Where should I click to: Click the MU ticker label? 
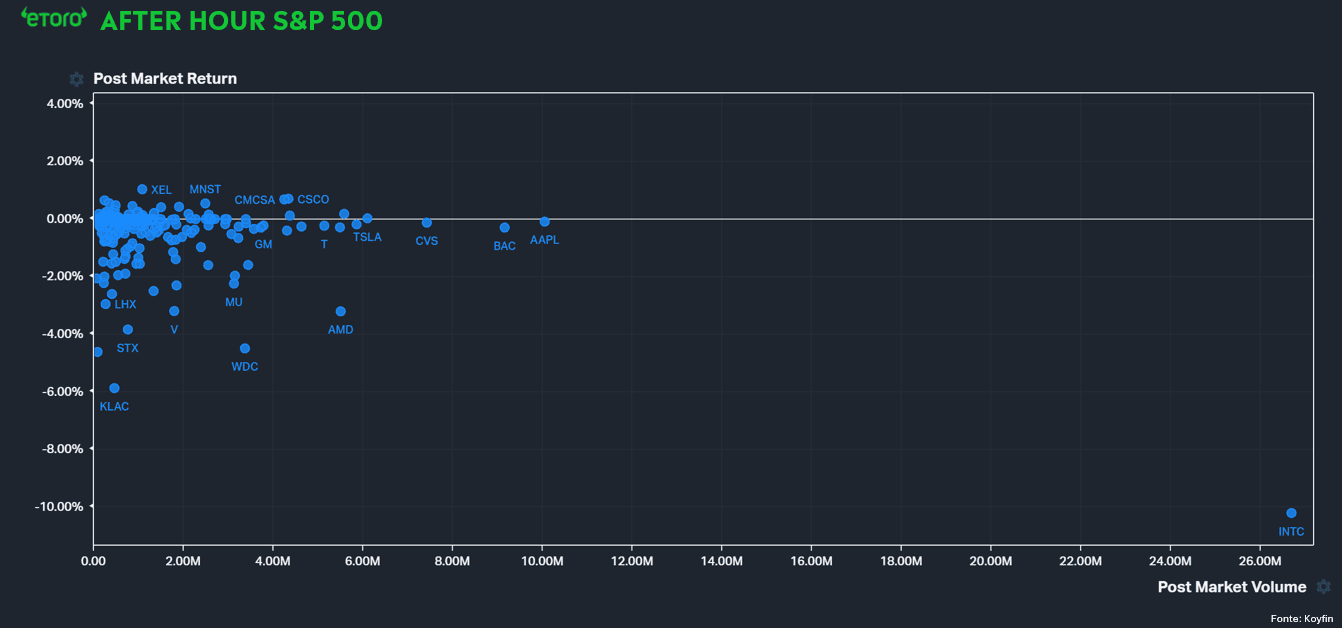[x=234, y=302]
